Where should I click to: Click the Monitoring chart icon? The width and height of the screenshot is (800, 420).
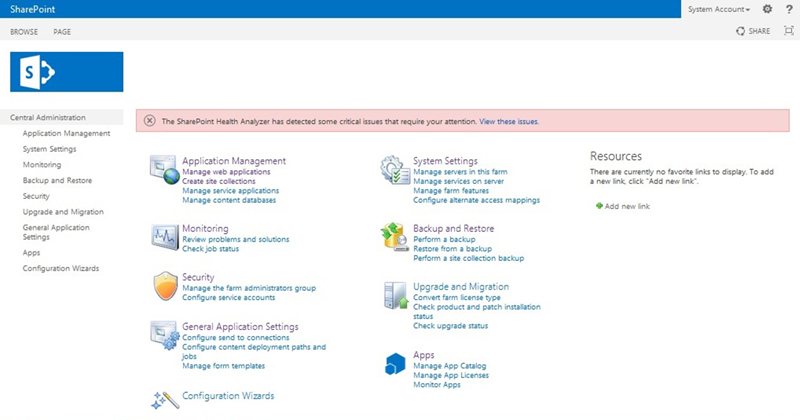tap(163, 238)
